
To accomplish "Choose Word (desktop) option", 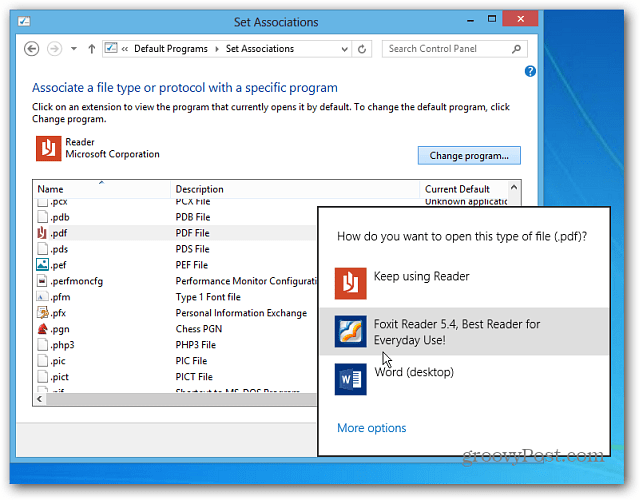I will coord(464,379).
